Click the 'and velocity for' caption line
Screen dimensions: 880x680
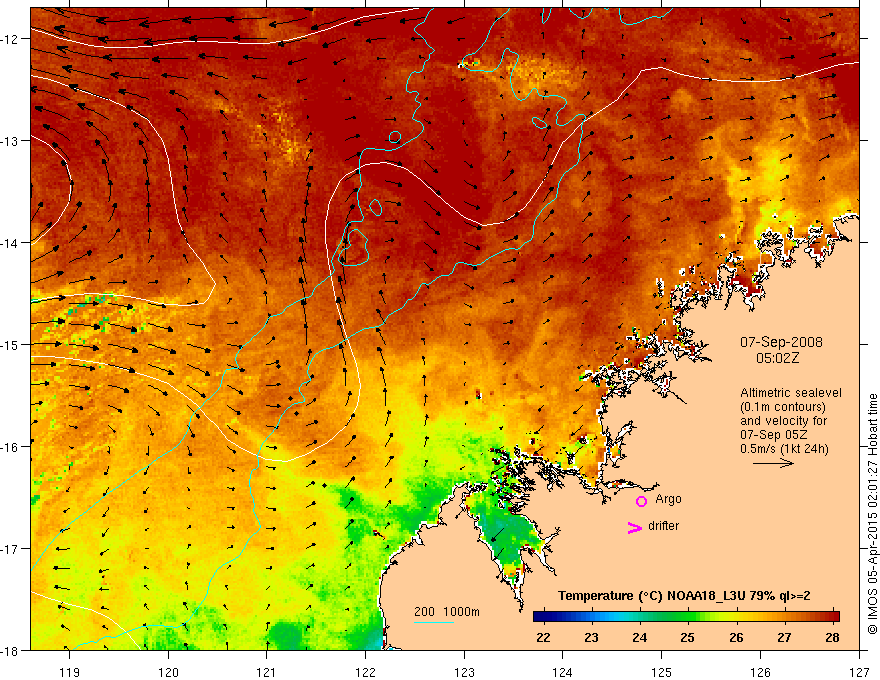click(x=783, y=421)
